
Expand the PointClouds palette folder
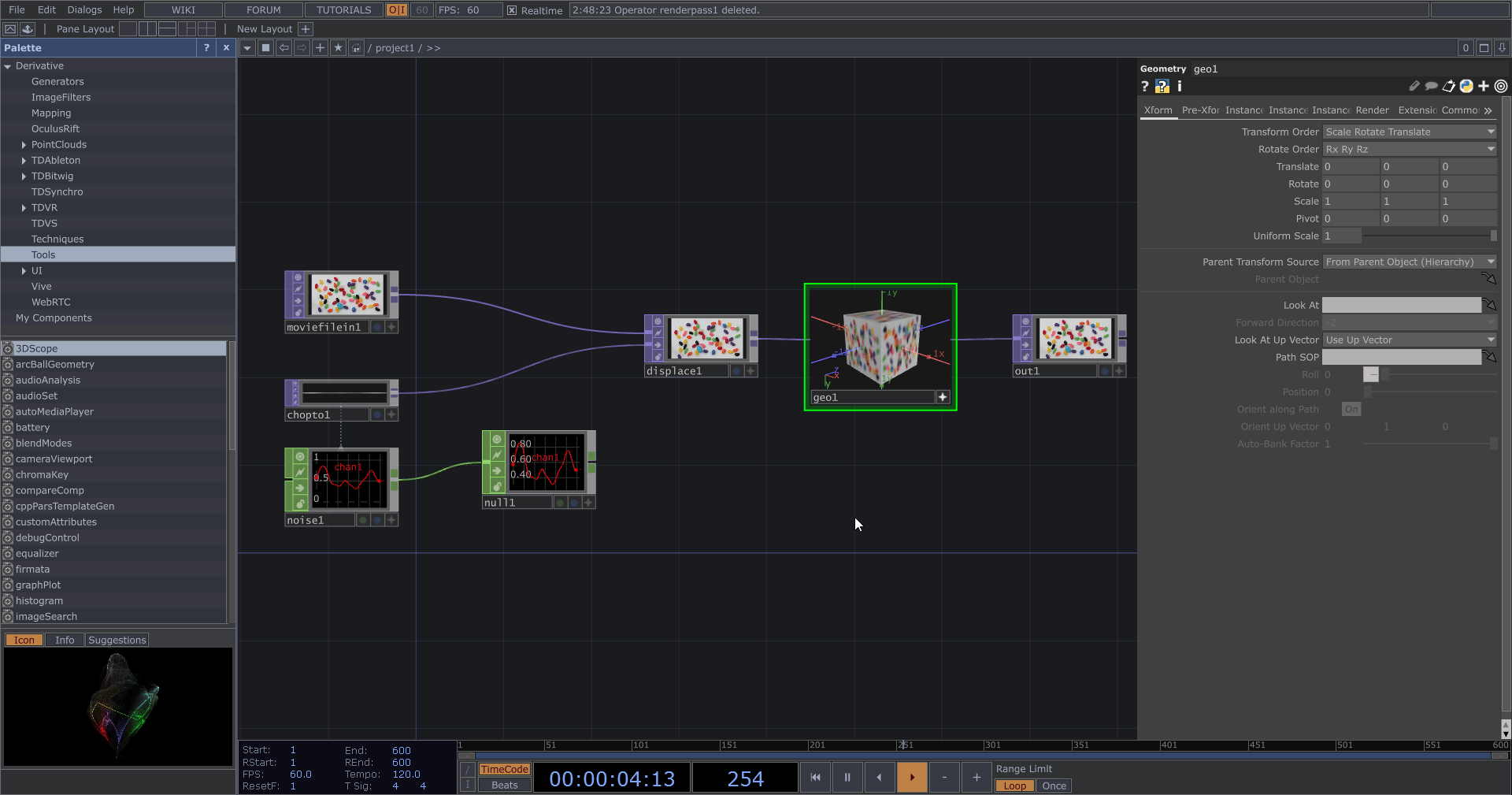point(24,145)
